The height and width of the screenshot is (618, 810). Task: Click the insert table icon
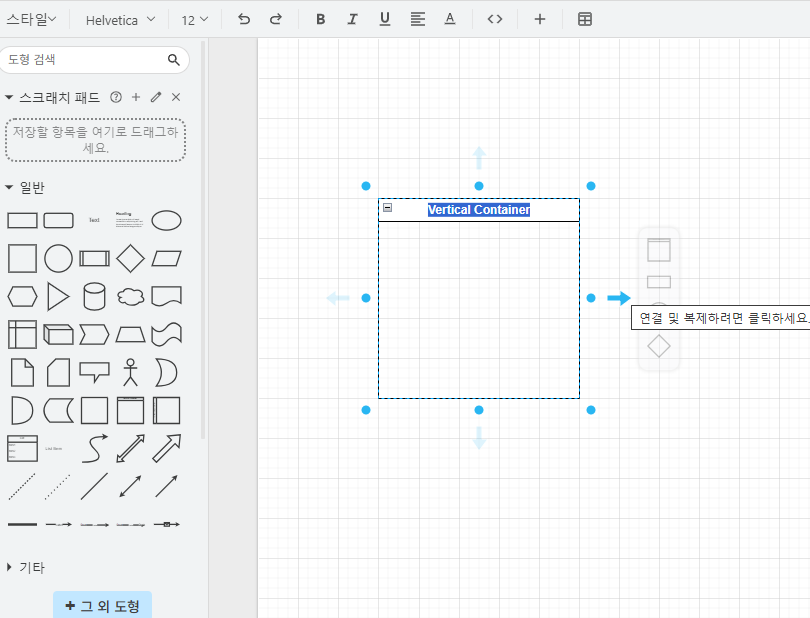[x=585, y=20]
